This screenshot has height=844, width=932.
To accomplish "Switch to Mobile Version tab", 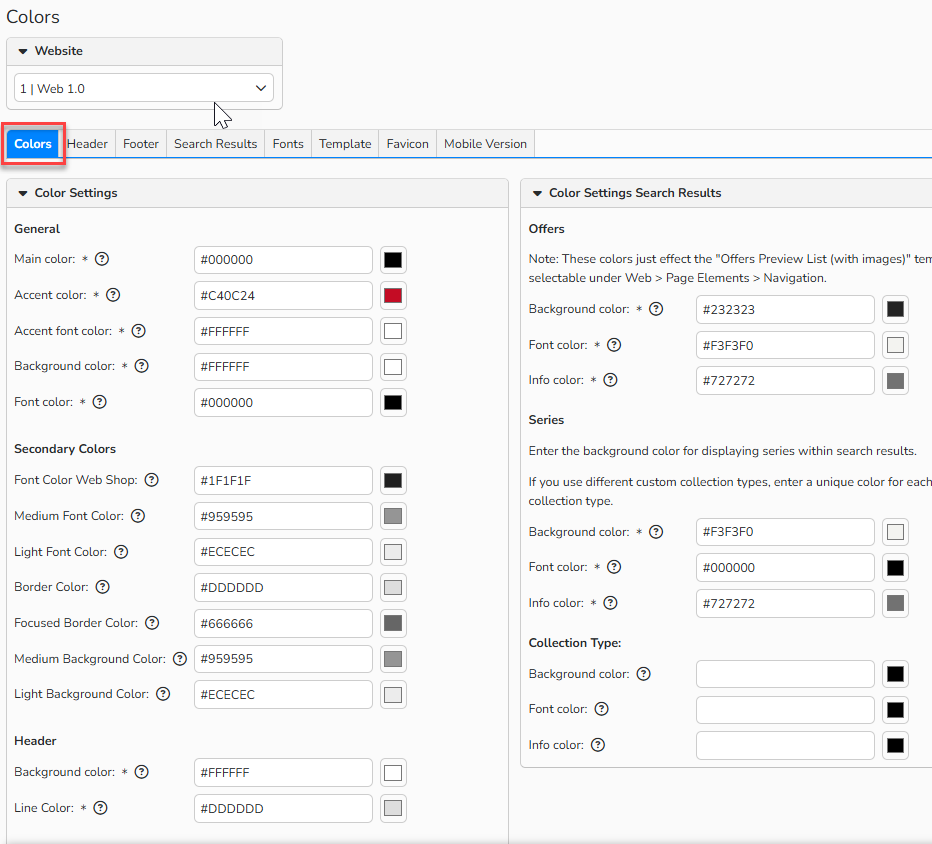I will 486,144.
